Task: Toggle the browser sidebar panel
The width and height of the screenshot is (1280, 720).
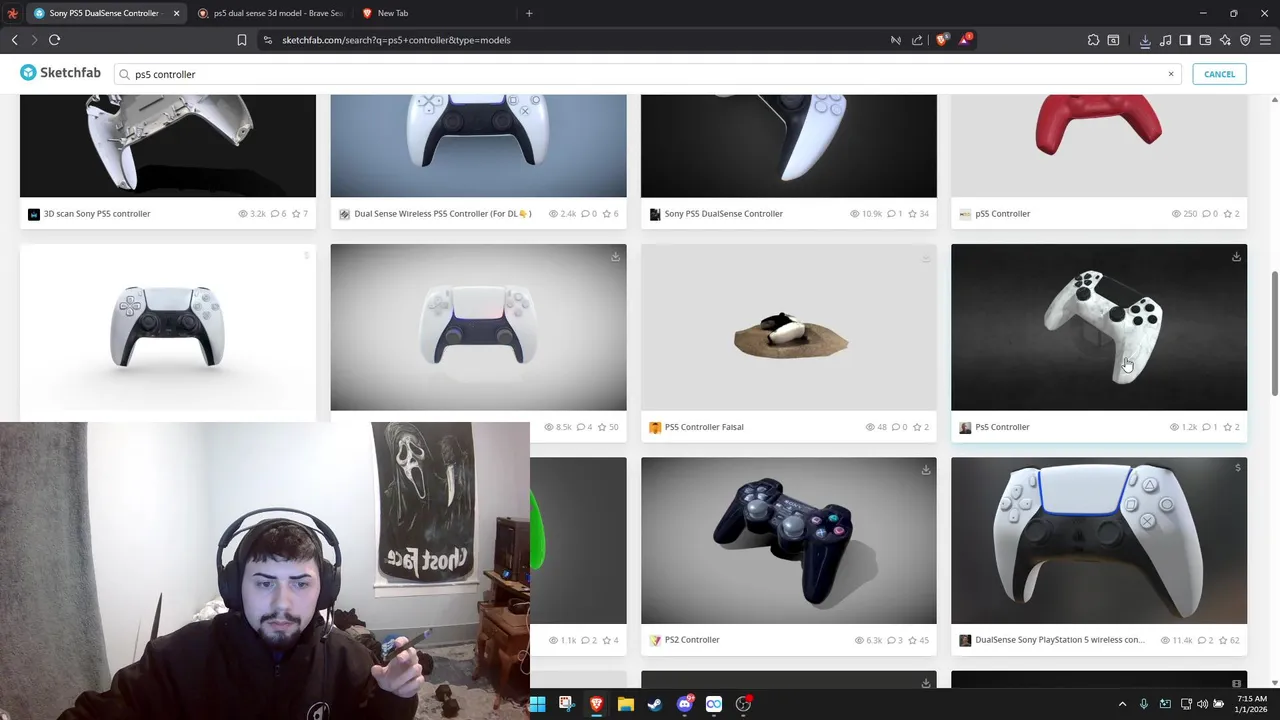Action: click(1185, 40)
